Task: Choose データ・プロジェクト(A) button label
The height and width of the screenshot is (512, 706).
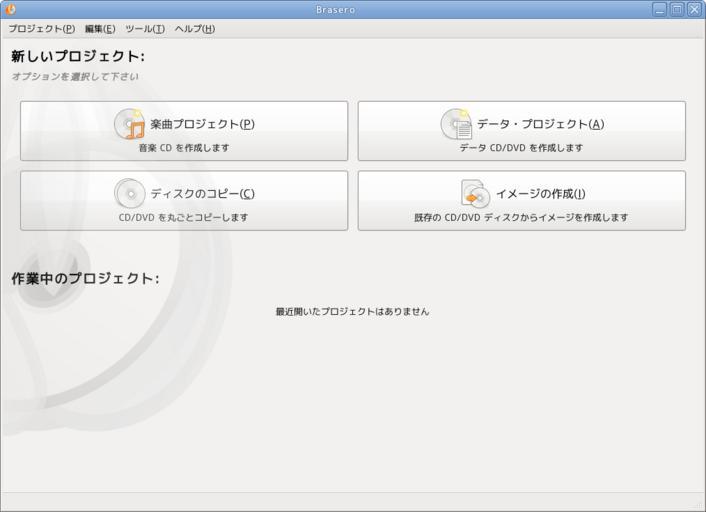Action: click(540, 124)
